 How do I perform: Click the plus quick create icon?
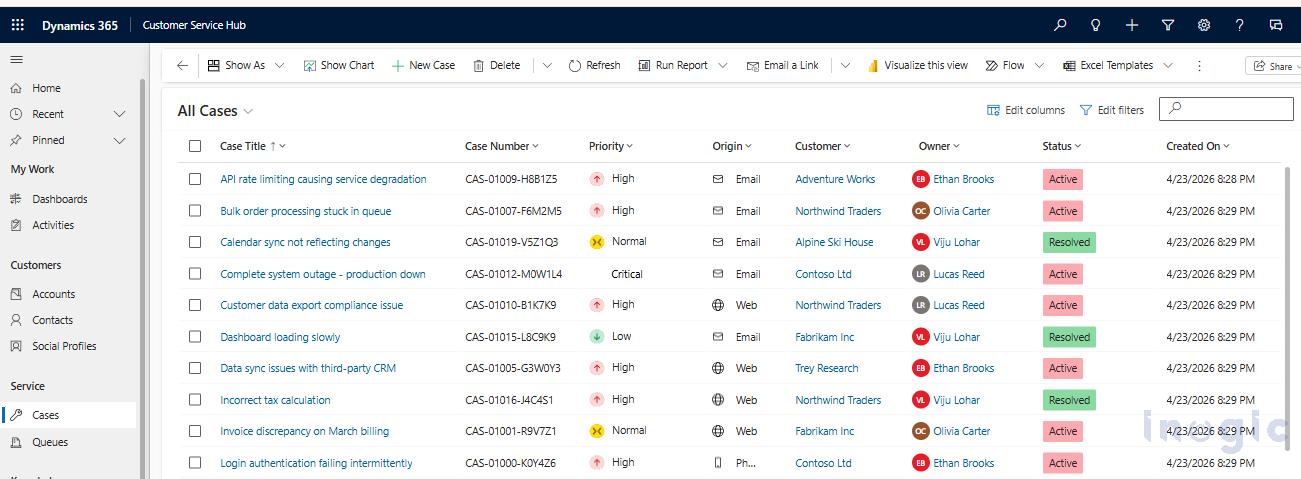(1132, 25)
